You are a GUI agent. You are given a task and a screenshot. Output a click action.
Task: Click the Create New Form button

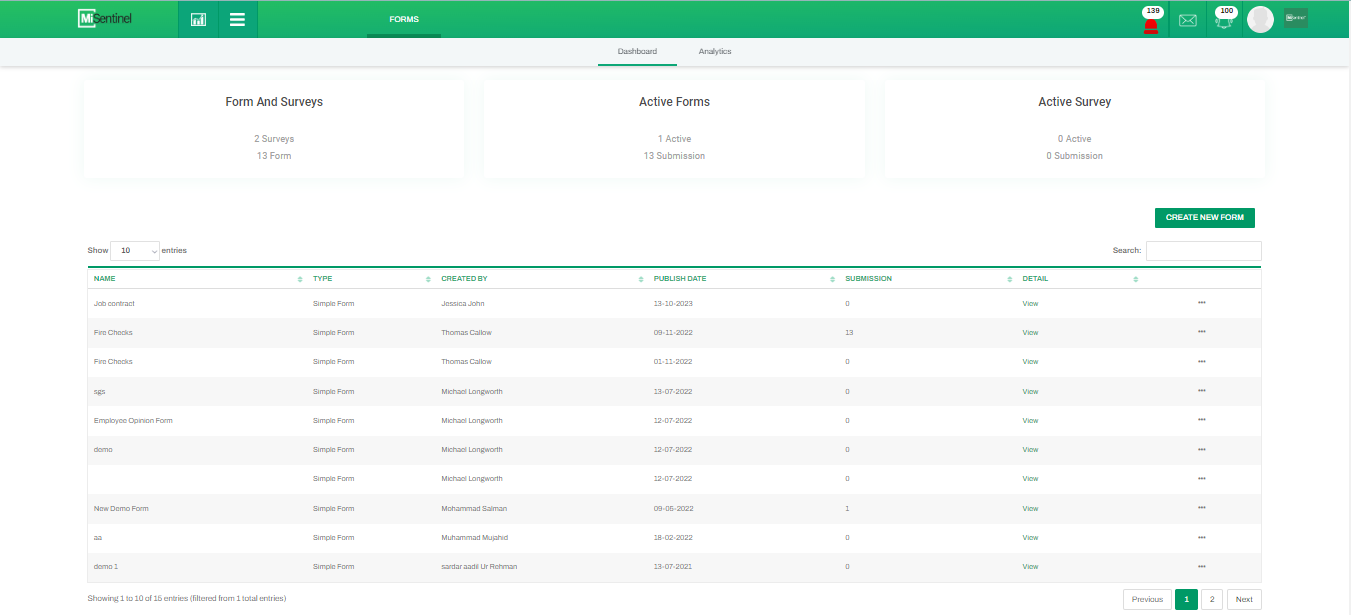coord(1204,218)
